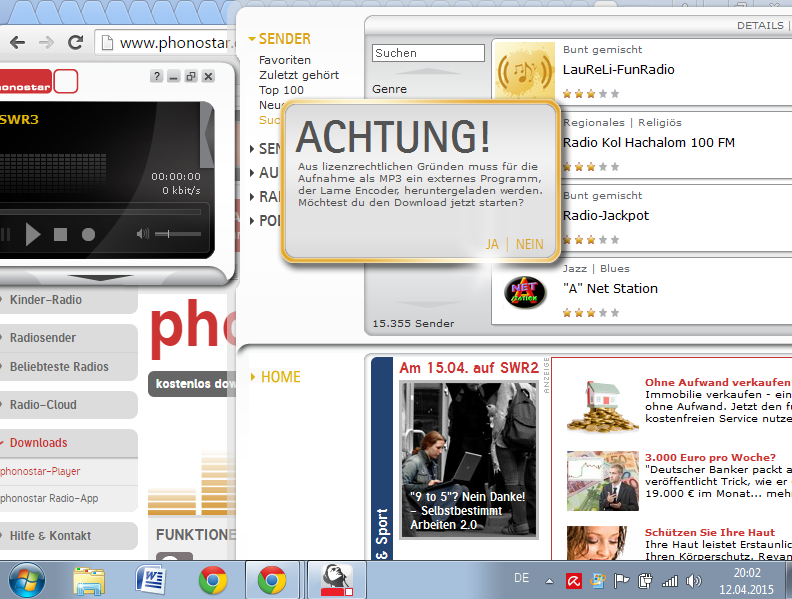Select the "A" Net Station entry

coord(610,289)
